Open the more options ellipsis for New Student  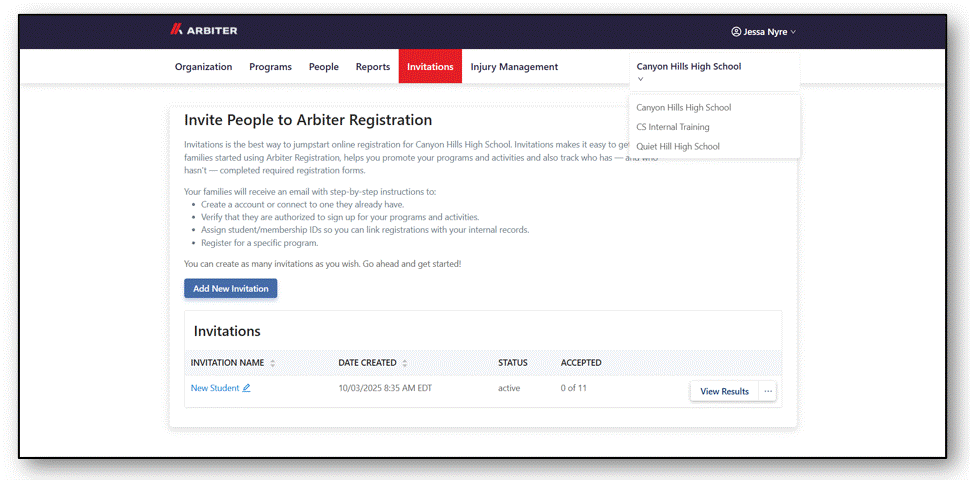click(768, 391)
